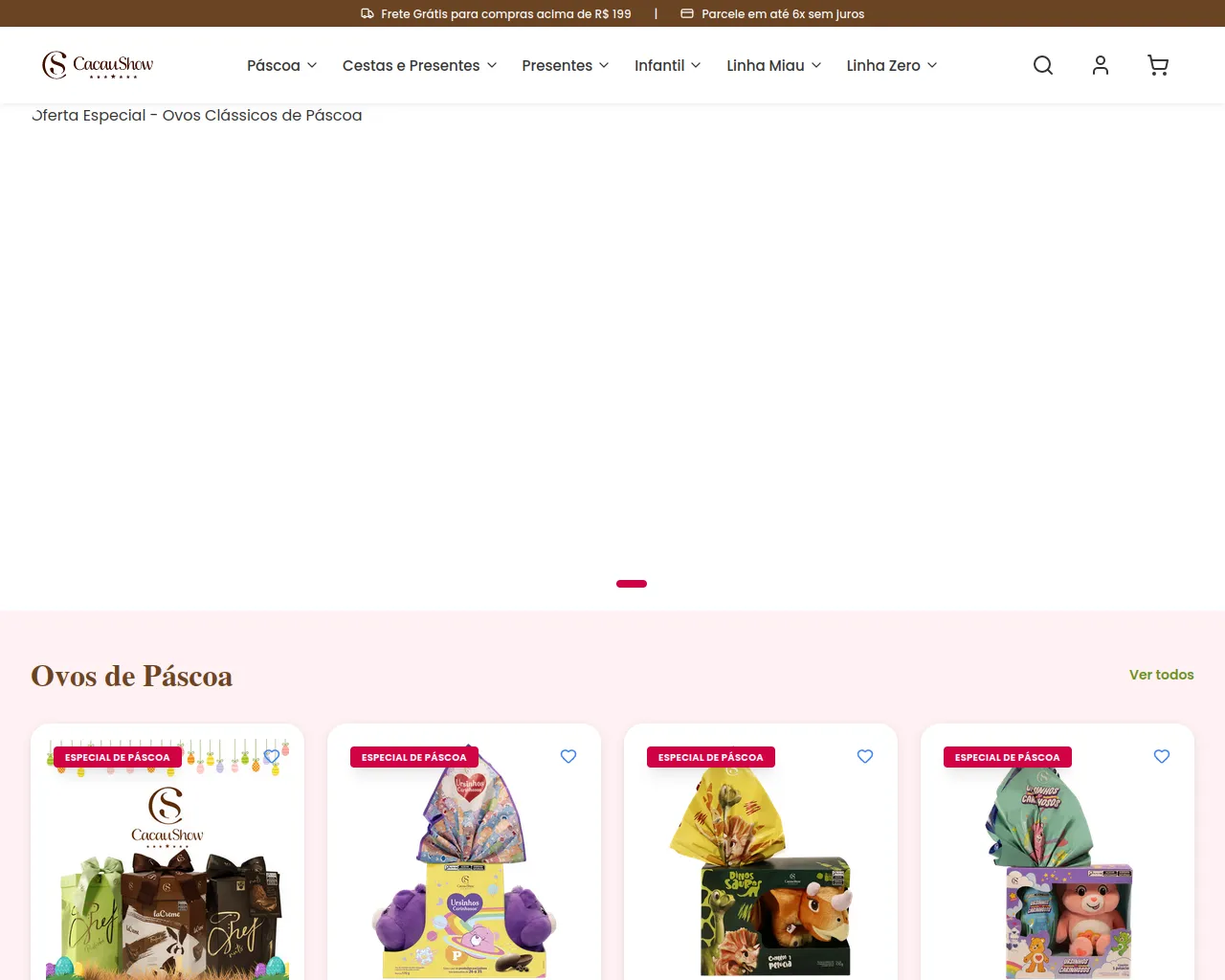This screenshot has width=1225, height=980.
Task: Favorite the Dinos Sauros egg product
Action: [x=865, y=756]
